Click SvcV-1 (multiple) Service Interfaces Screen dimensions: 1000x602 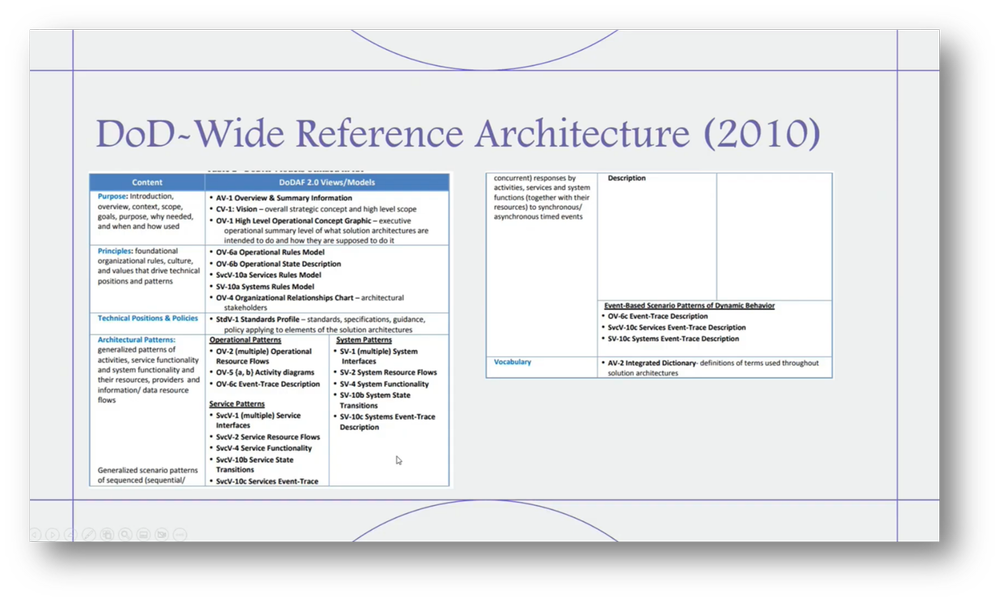pos(258,421)
